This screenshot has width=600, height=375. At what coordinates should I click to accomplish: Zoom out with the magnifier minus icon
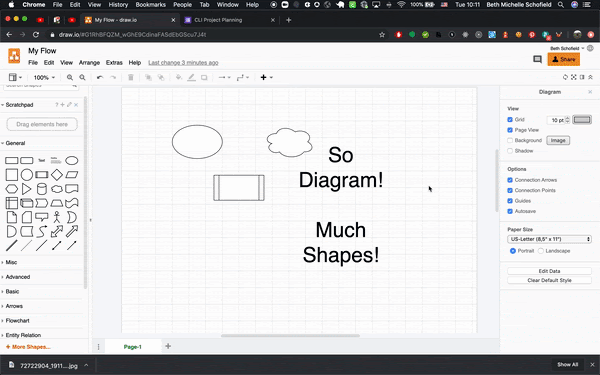click(x=82, y=77)
